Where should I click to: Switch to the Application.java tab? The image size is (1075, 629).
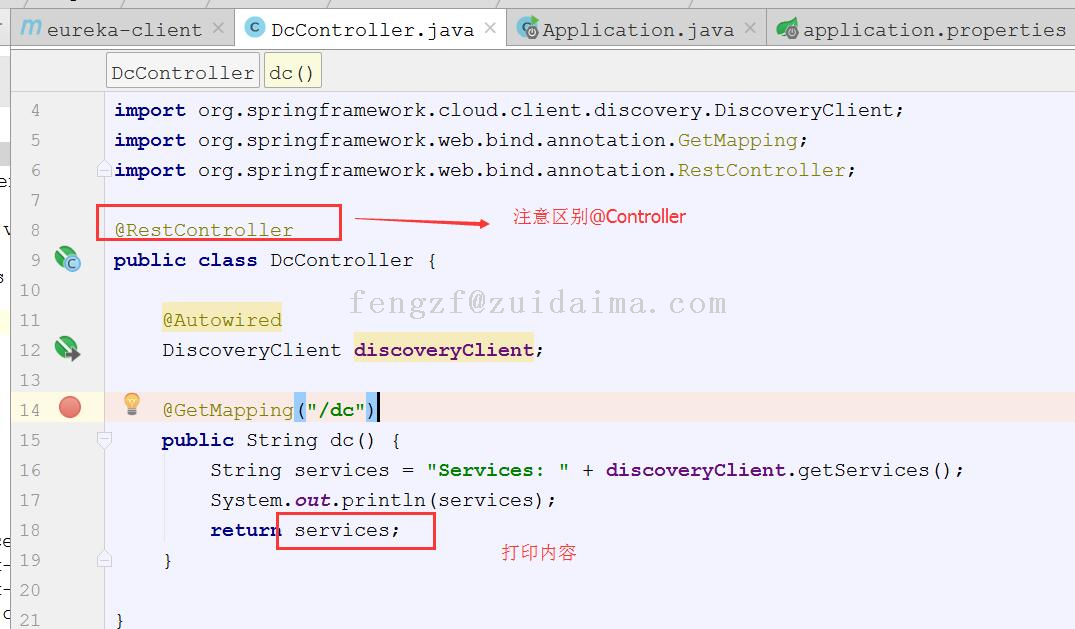pos(638,30)
